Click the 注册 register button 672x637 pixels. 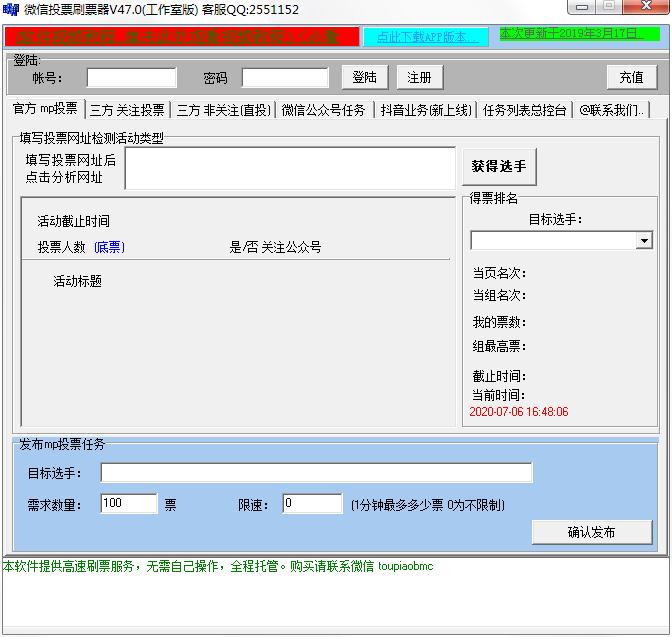tap(420, 78)
